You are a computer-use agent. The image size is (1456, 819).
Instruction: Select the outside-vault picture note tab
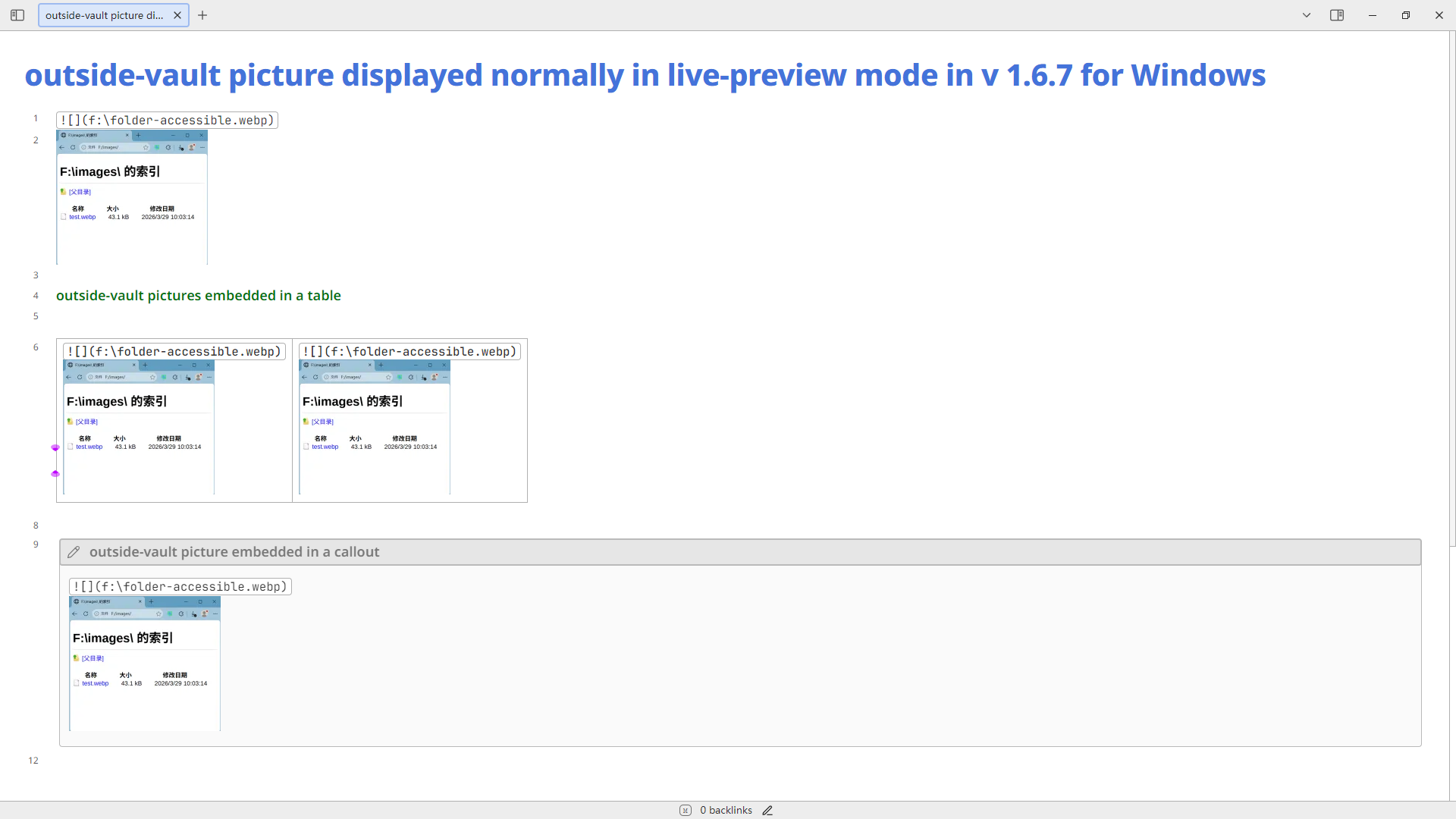tap(105, 15)
